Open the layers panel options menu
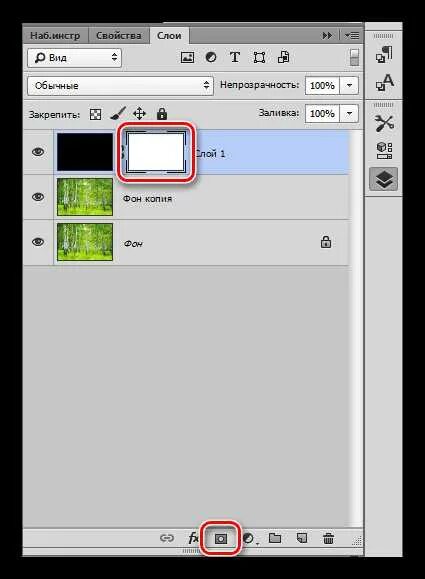Viewport: 425px width, 579px height. click(352, 36)
